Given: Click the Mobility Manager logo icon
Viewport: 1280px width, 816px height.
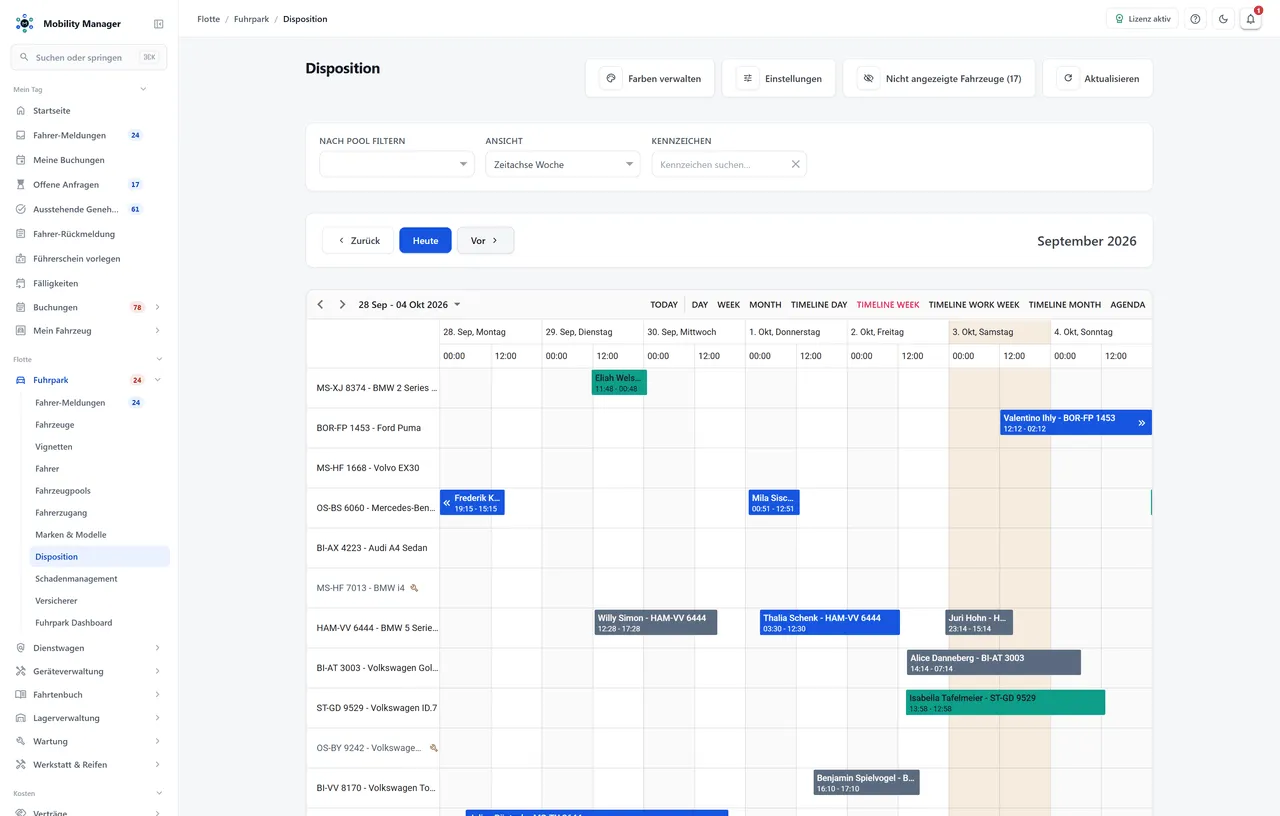Looking at the screenshot, I should click(24, 23).
